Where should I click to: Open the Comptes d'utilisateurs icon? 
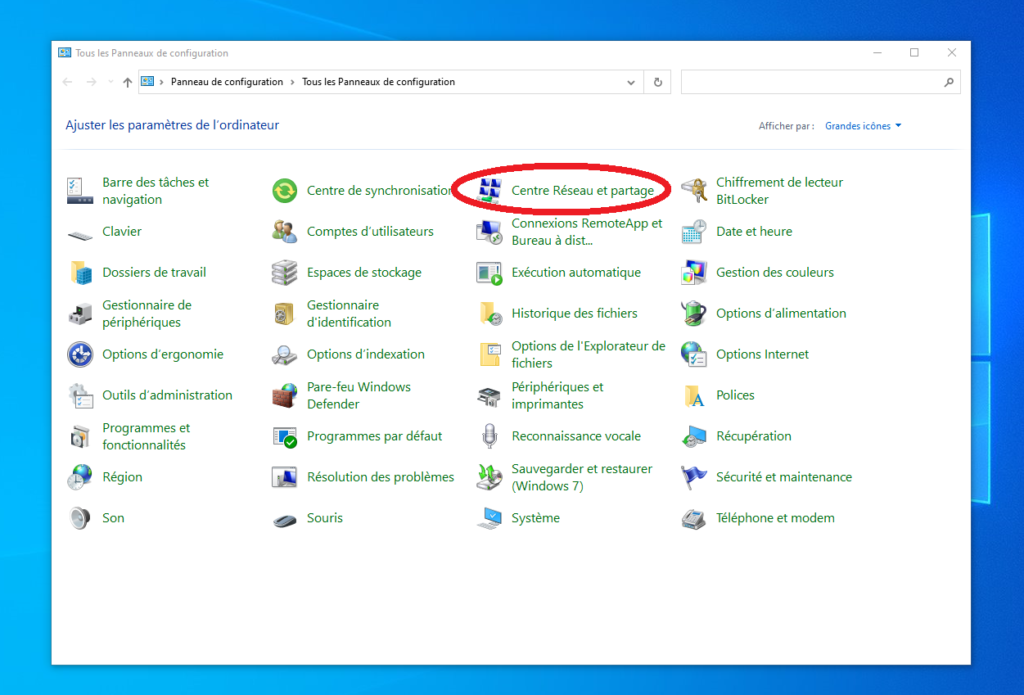(285, 232)
